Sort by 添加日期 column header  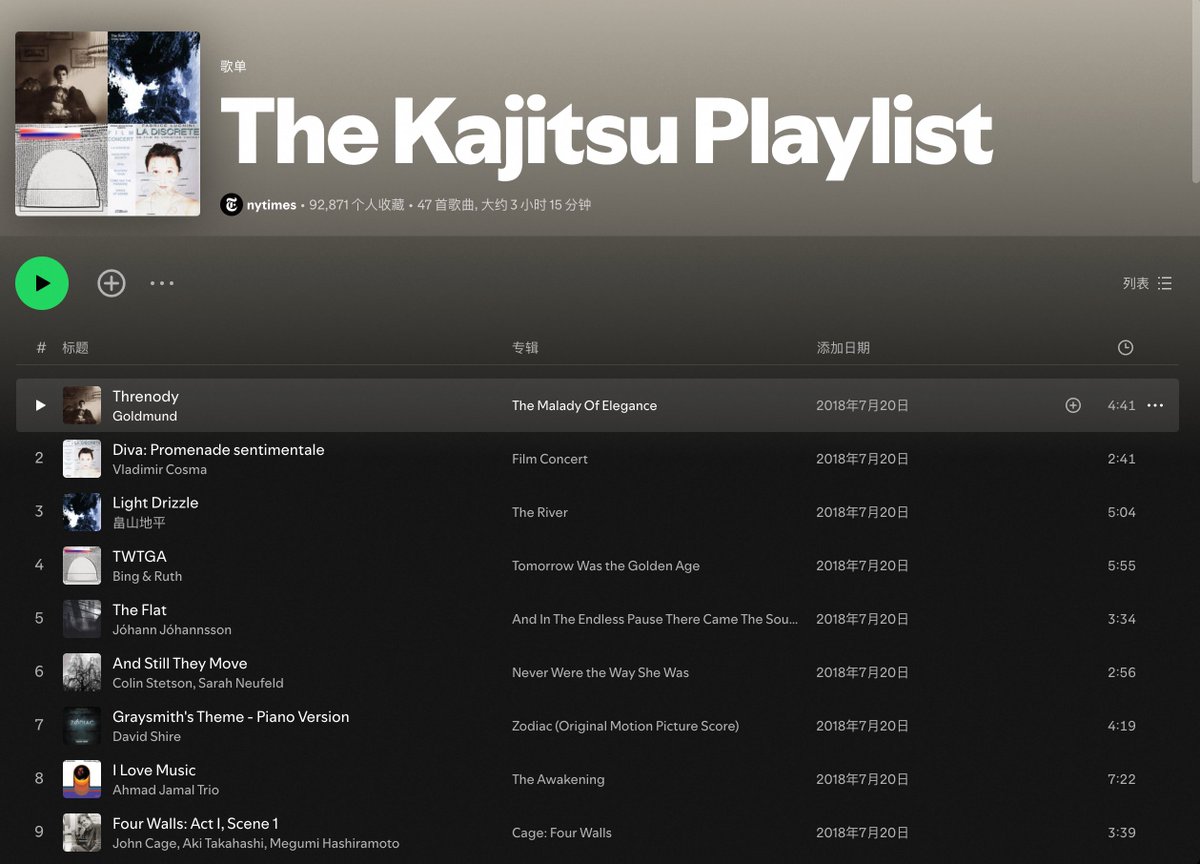pos(843,348)
